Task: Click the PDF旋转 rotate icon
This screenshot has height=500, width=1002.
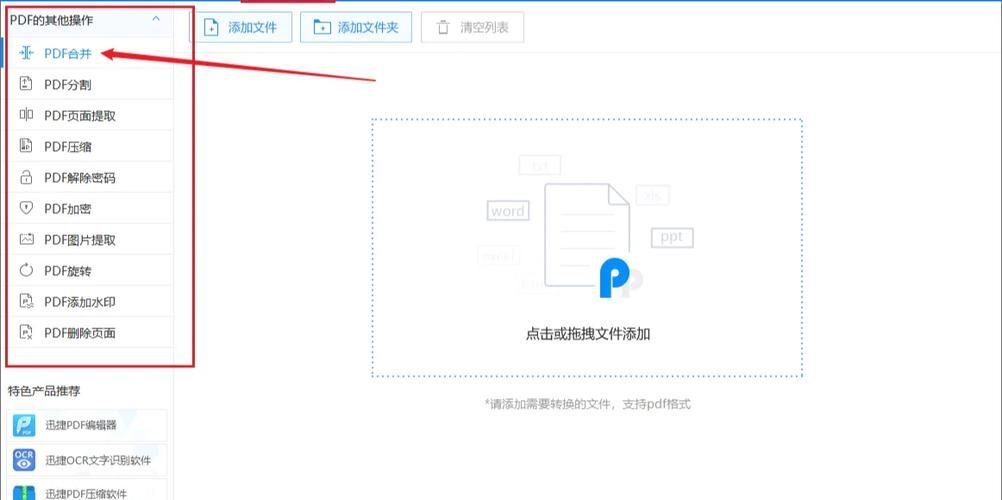Action: 26,270
